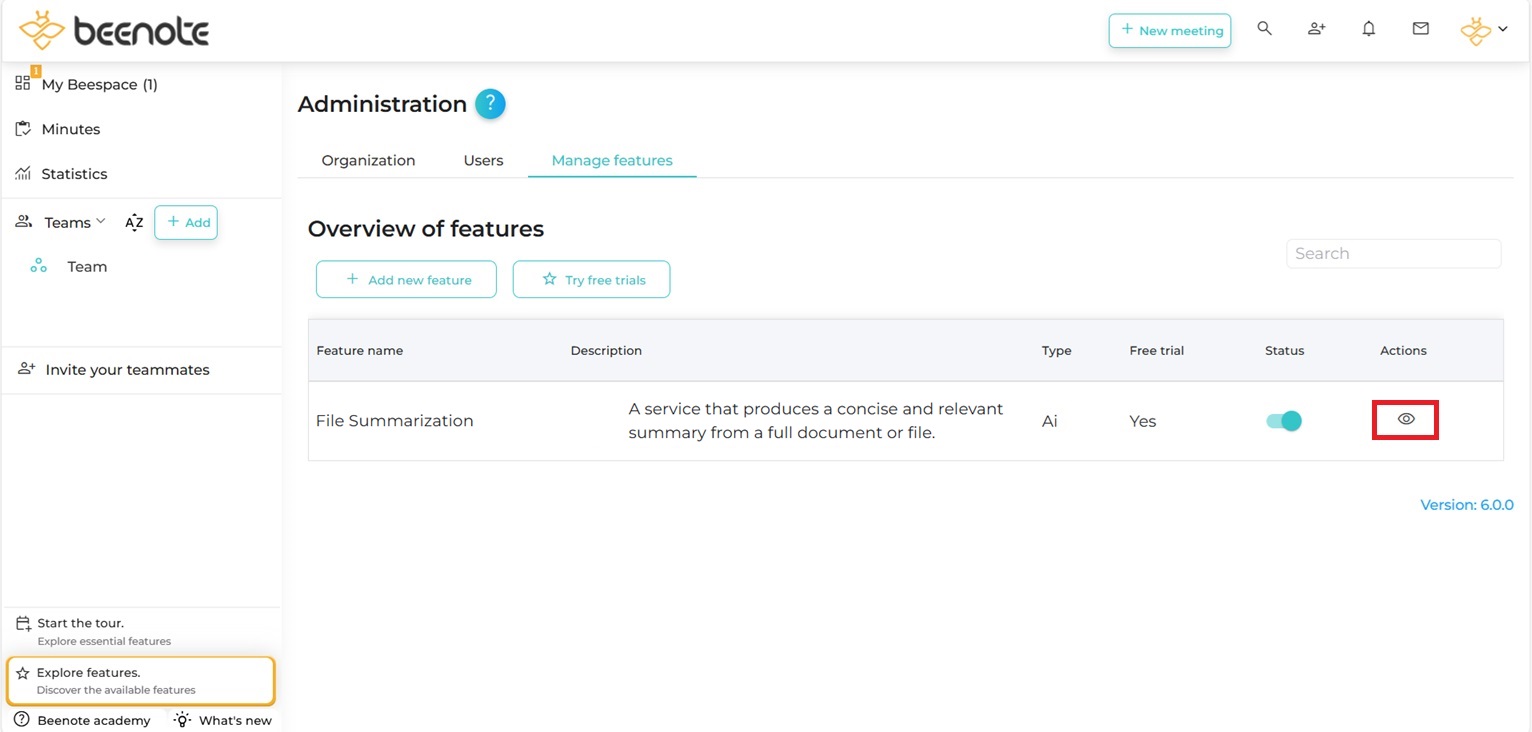View File Summarization details eye icon
The height and width of the screenshot is (732, 1532).
(x=1405, y=420)
